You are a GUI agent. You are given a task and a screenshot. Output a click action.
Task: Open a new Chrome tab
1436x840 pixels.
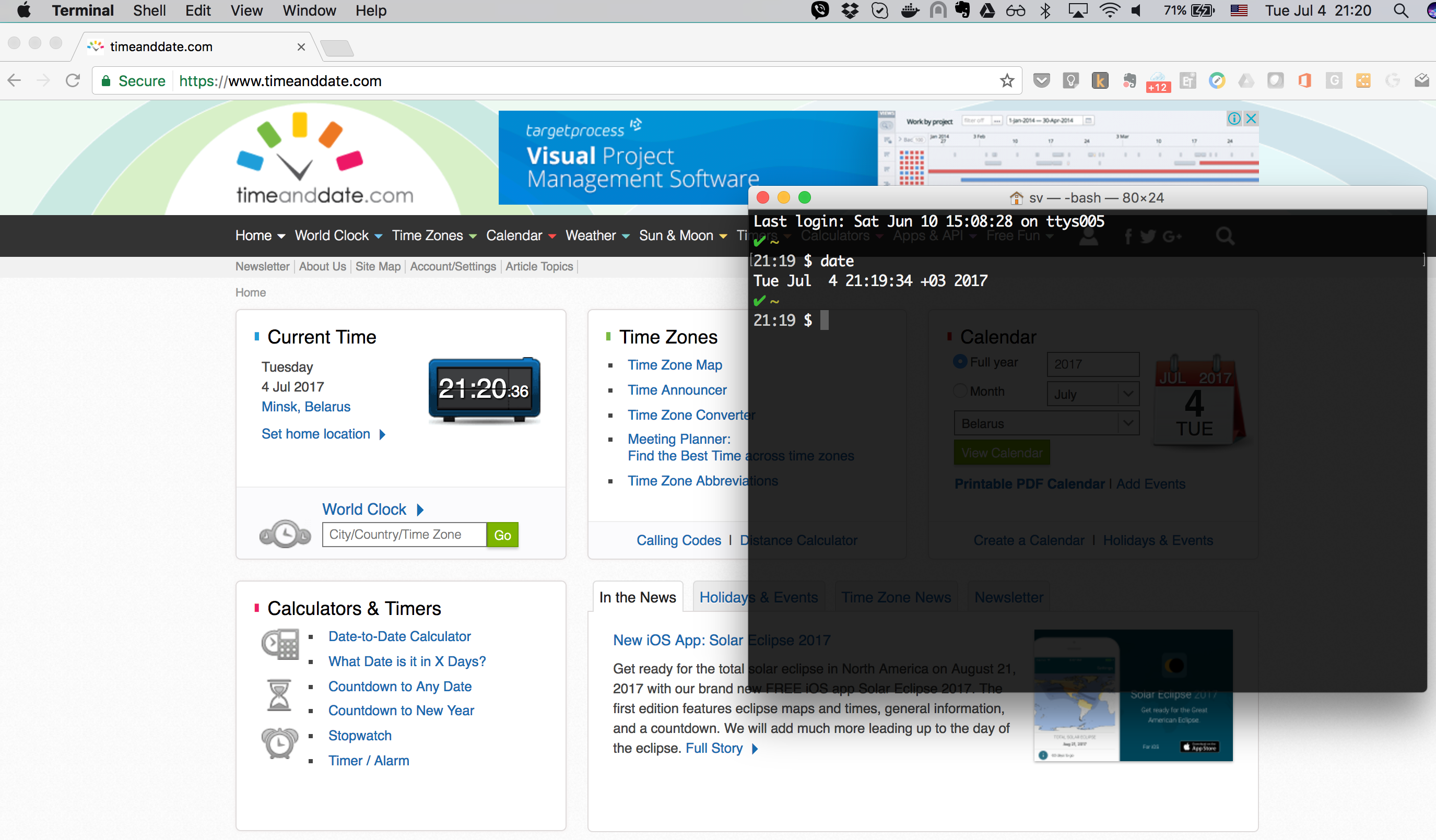(337, 48)
